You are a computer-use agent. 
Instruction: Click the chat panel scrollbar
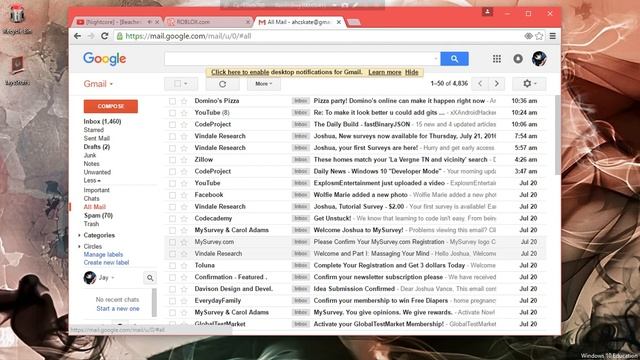click(154, 302)
